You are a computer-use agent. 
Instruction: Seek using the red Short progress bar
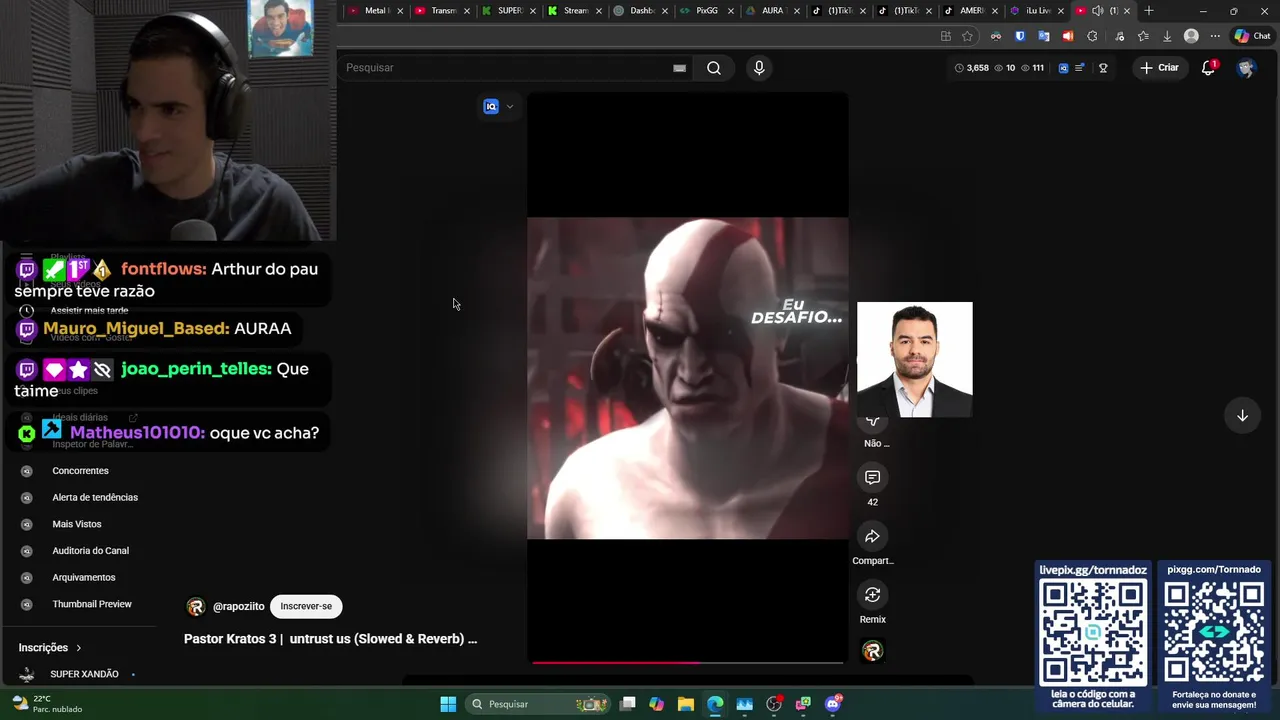(x=688, y=662)
